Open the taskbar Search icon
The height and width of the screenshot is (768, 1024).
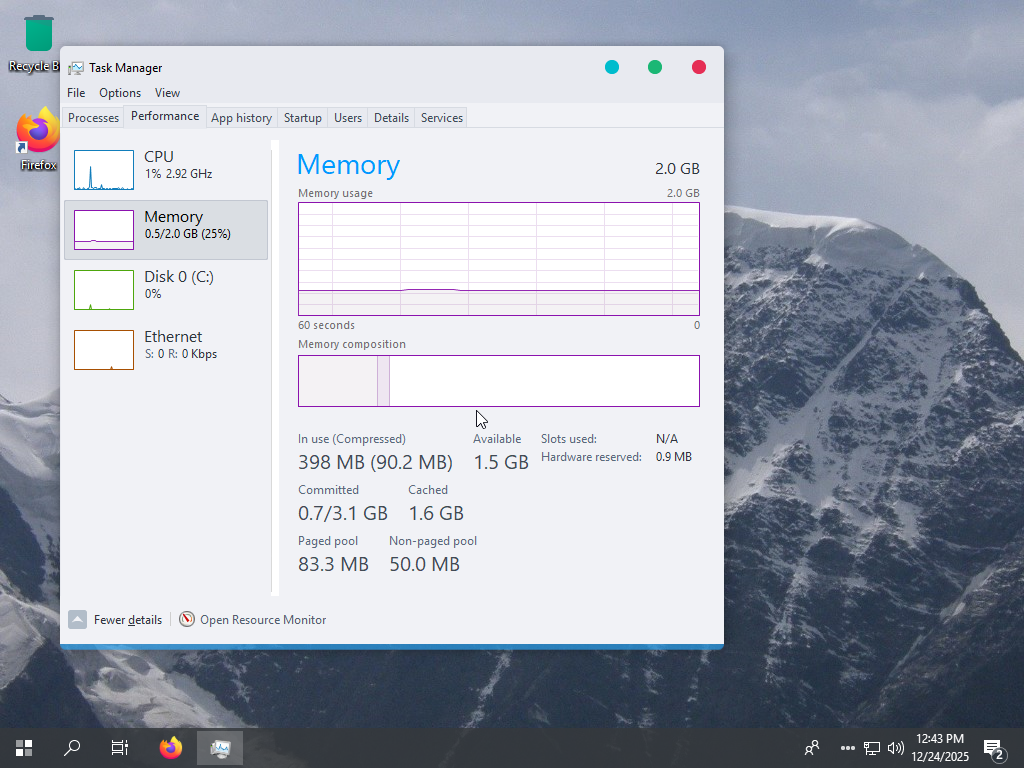click(x=72, y=747)
